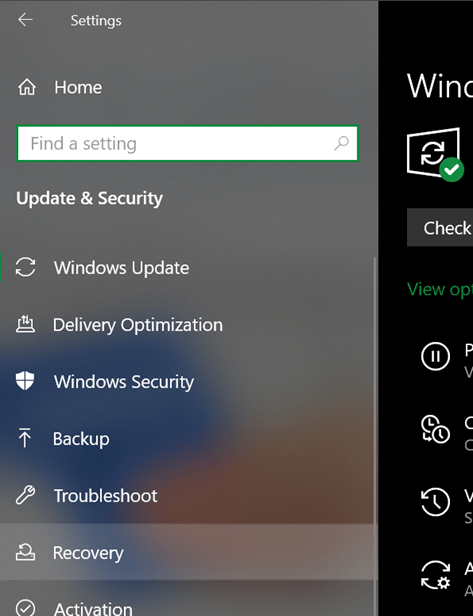The height and width of the screenshot is (616, 473).
Task: Click the Activation checkmark circle icon
Action: point(26,607)
